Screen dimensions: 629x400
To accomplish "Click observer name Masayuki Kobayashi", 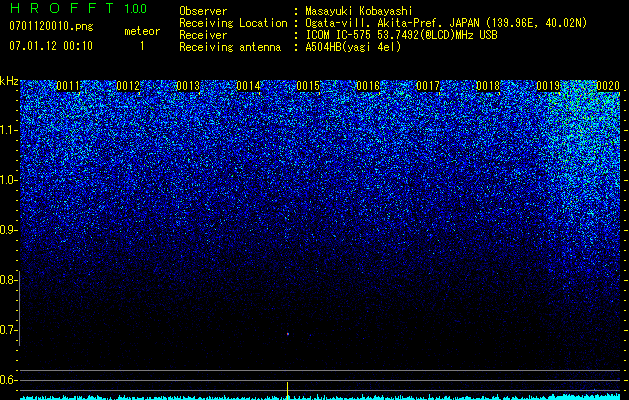I will tap(359, 11).
